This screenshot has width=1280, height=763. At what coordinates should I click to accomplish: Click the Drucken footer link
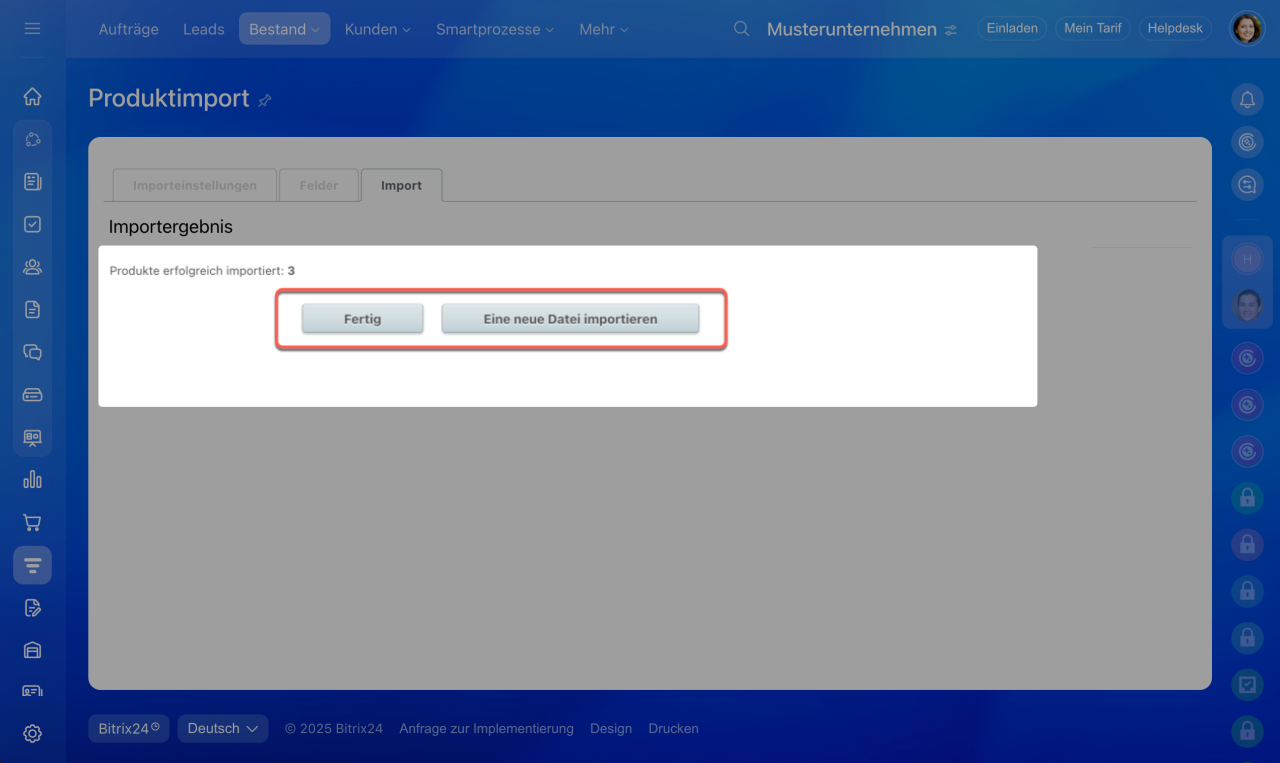tap(673, 728)
